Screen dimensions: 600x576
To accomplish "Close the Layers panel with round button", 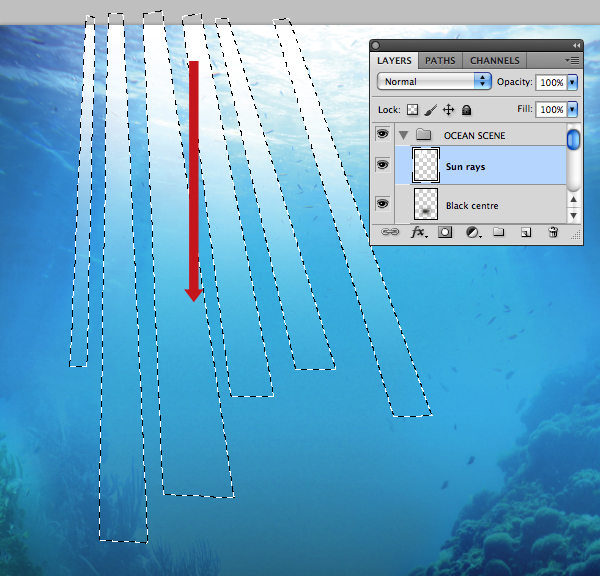I will pos(375,46).
